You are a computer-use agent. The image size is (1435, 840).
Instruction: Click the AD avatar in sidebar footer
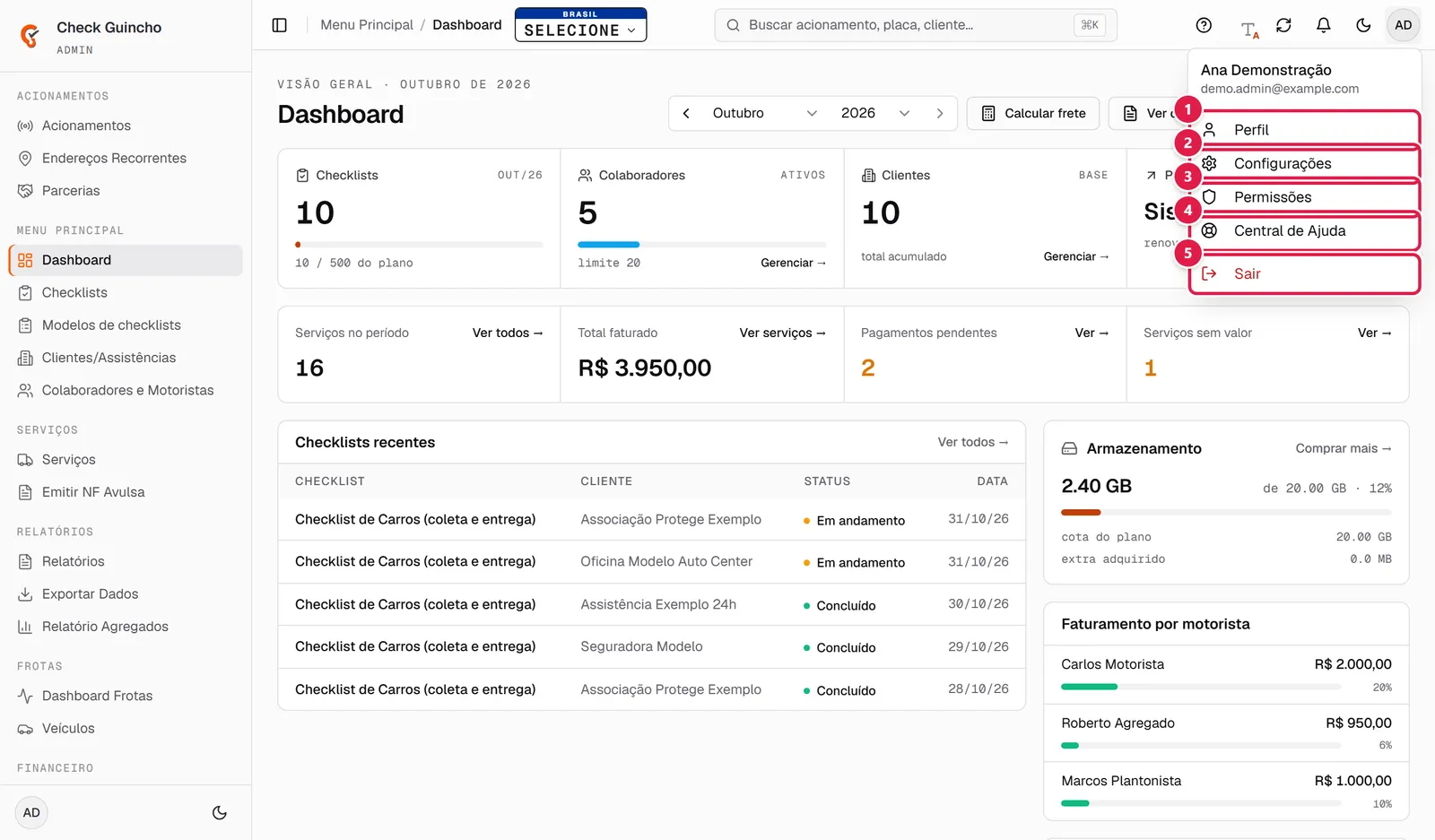[x=31, y=813]
